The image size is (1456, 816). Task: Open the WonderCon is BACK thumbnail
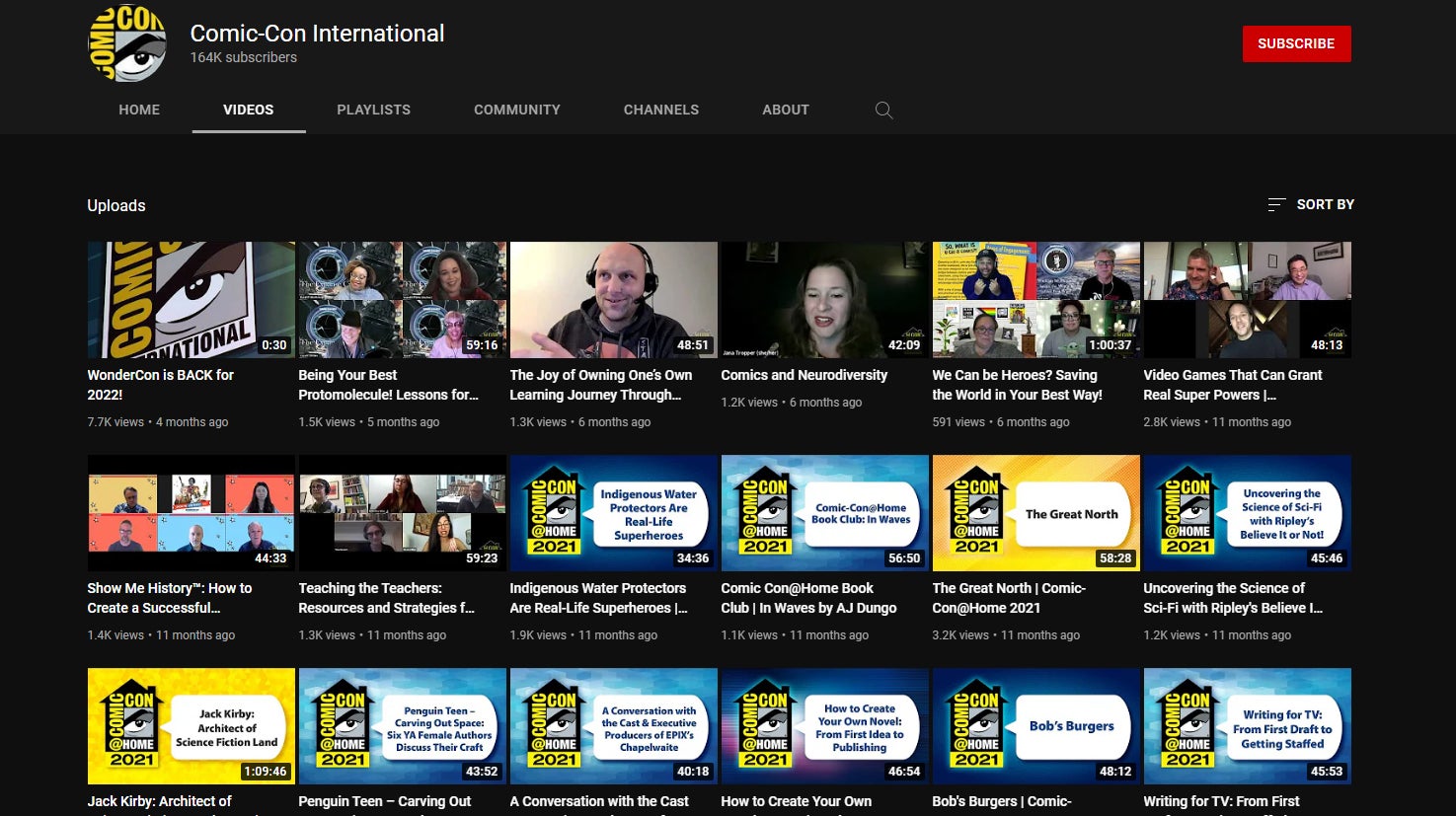[x=191, y=300]
